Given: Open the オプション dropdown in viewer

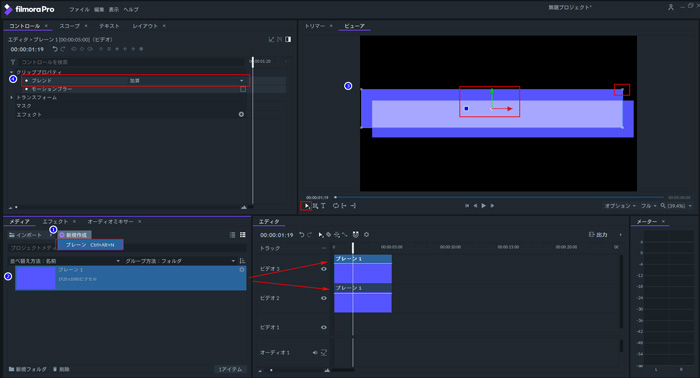Looking at the screenshot, I should (620, 206).
